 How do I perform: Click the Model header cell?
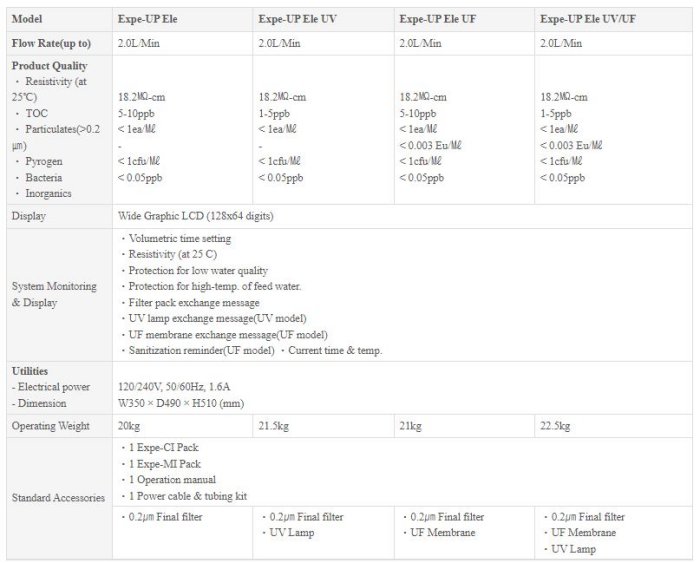[26, 19]
